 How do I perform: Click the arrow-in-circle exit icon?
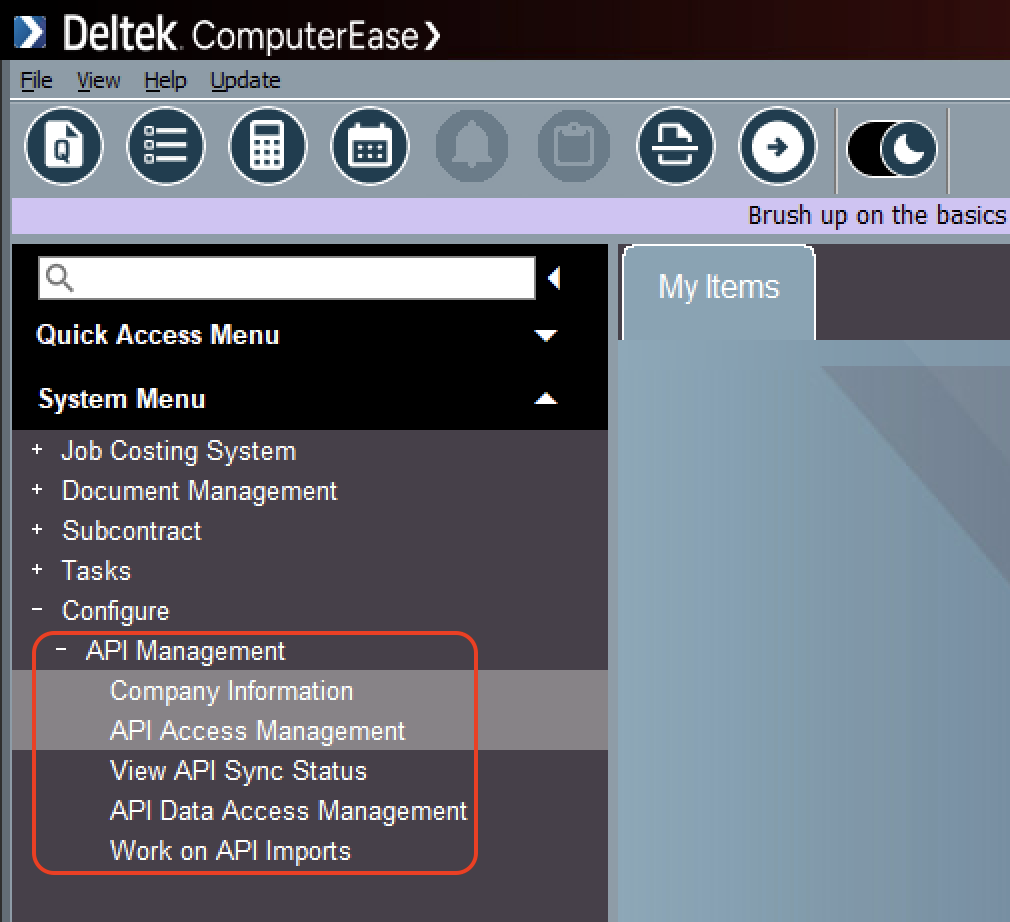click(778, 146)
